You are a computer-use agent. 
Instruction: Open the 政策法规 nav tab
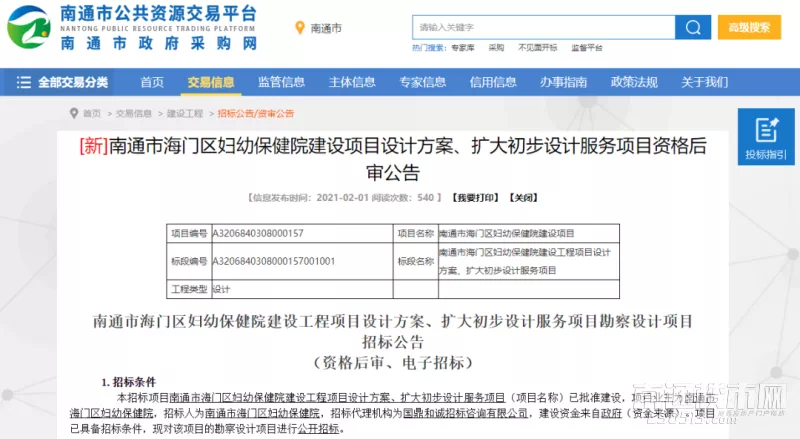tap(634, 82)
